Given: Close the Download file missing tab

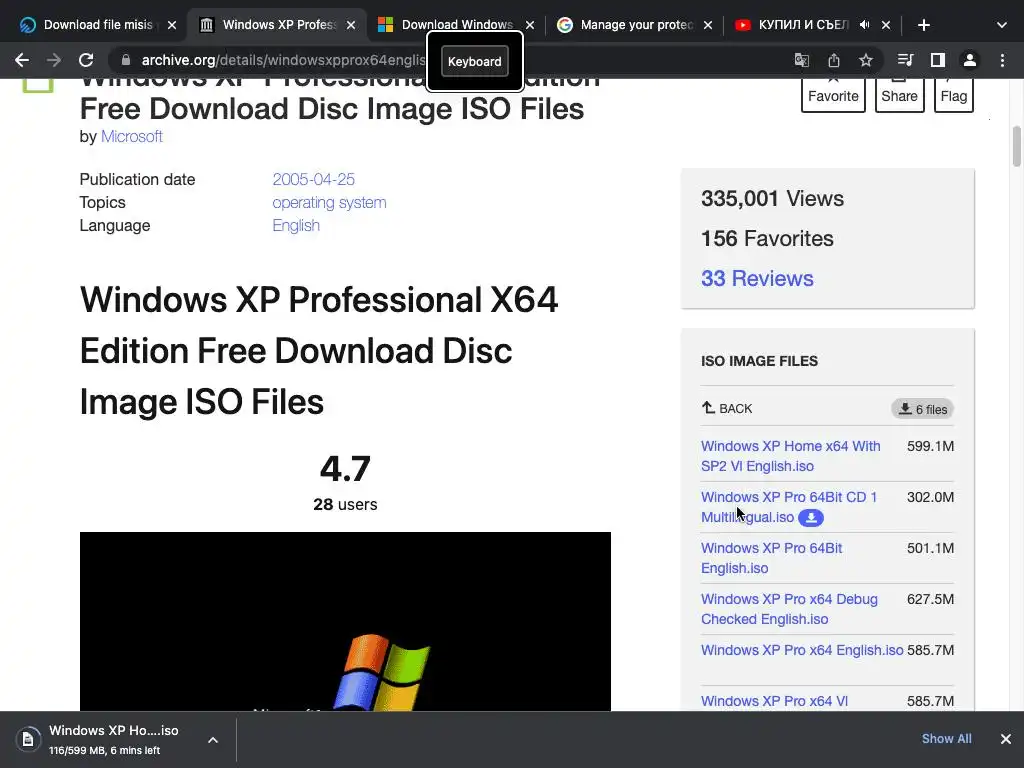Looking at the screenshot, I should tap(172, 25).
